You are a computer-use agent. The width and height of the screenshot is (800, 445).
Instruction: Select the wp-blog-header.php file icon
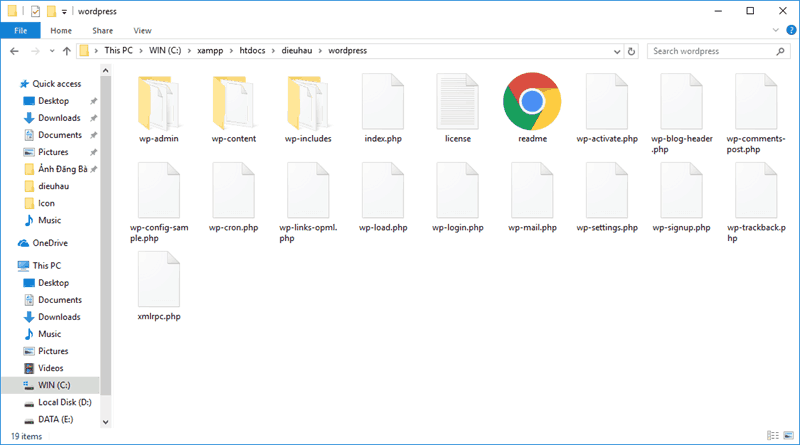pos(681,102)
